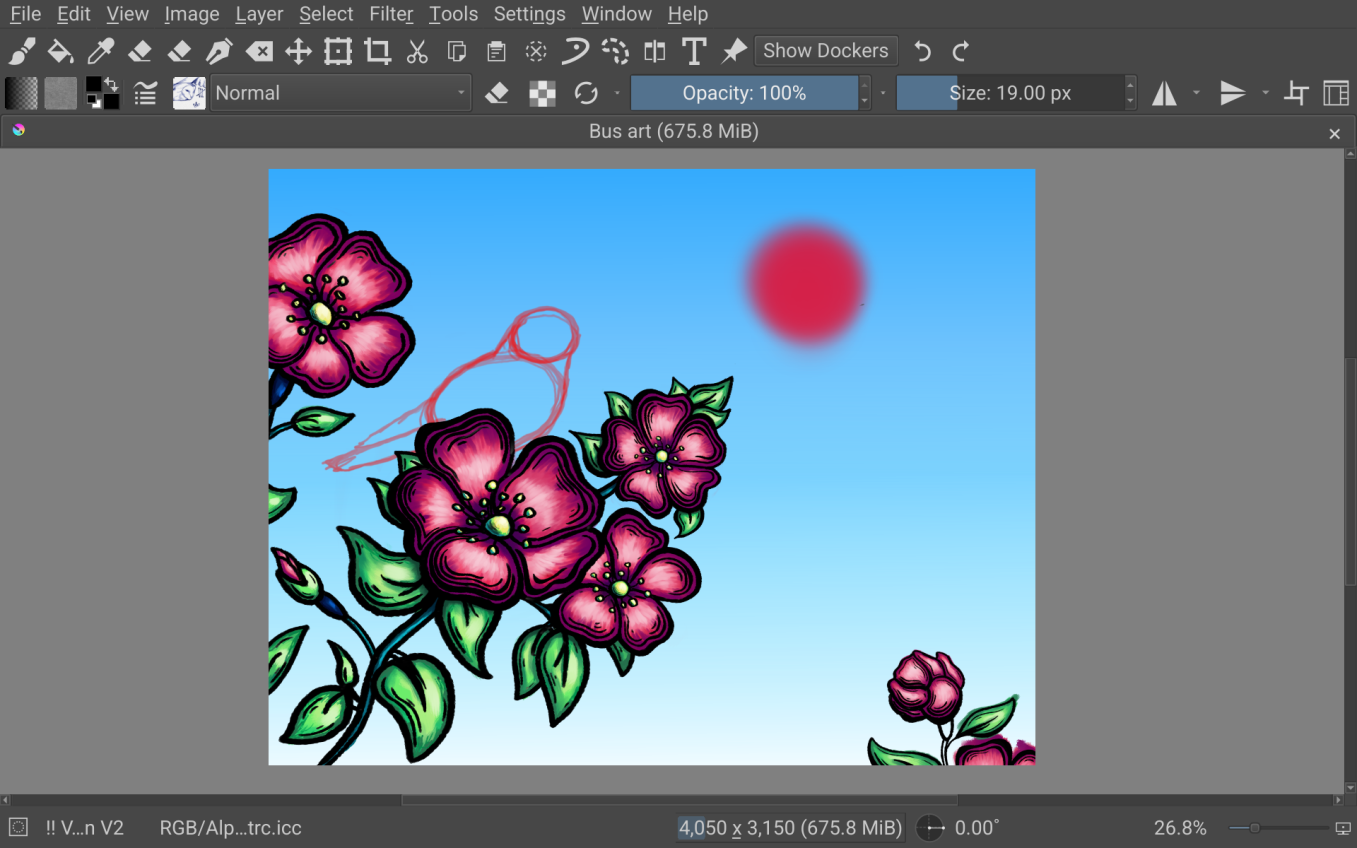Click the brush Size slider

[1010, 93]
